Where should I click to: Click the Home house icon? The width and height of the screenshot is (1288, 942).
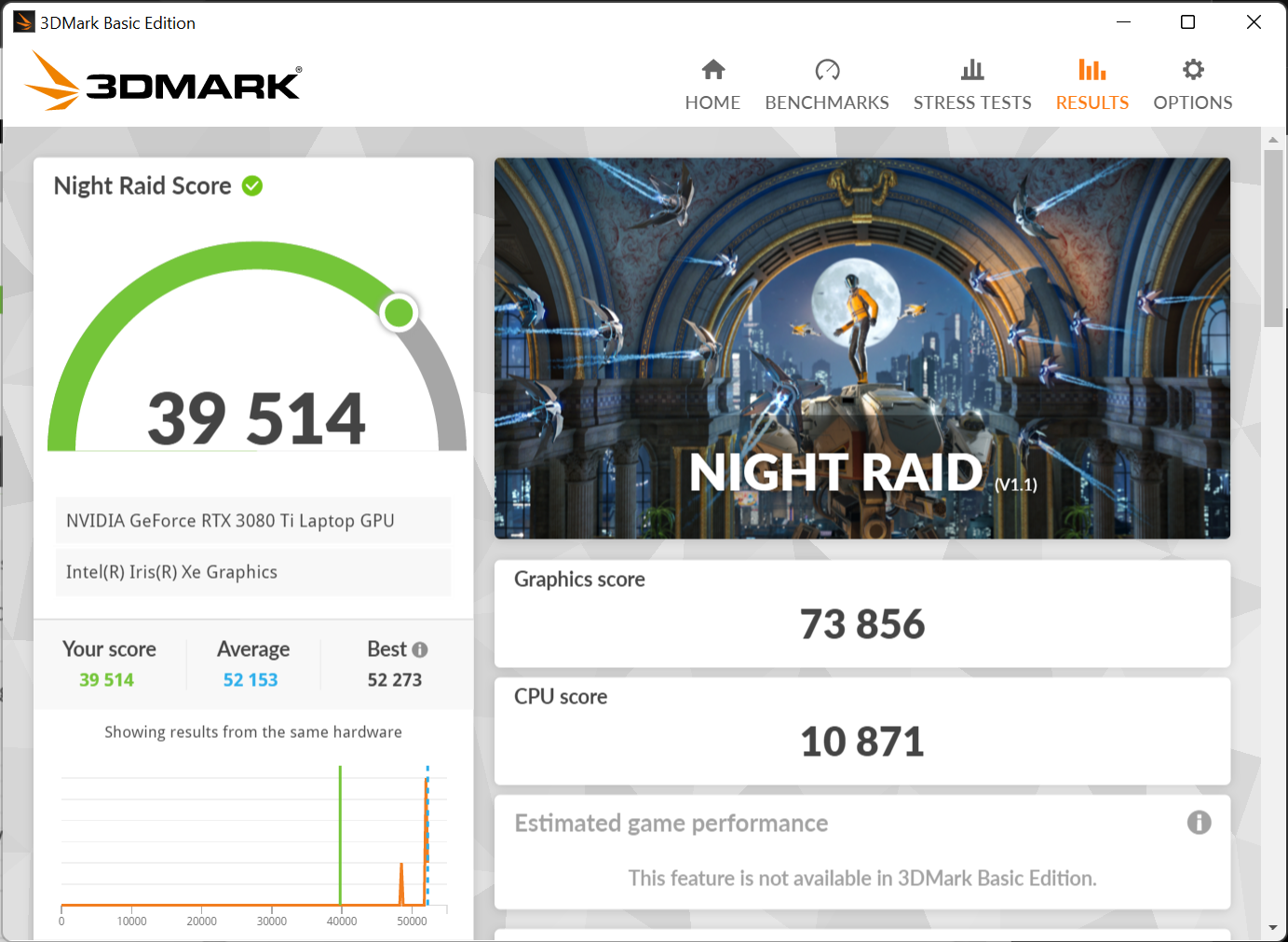(x=713, y=70)
